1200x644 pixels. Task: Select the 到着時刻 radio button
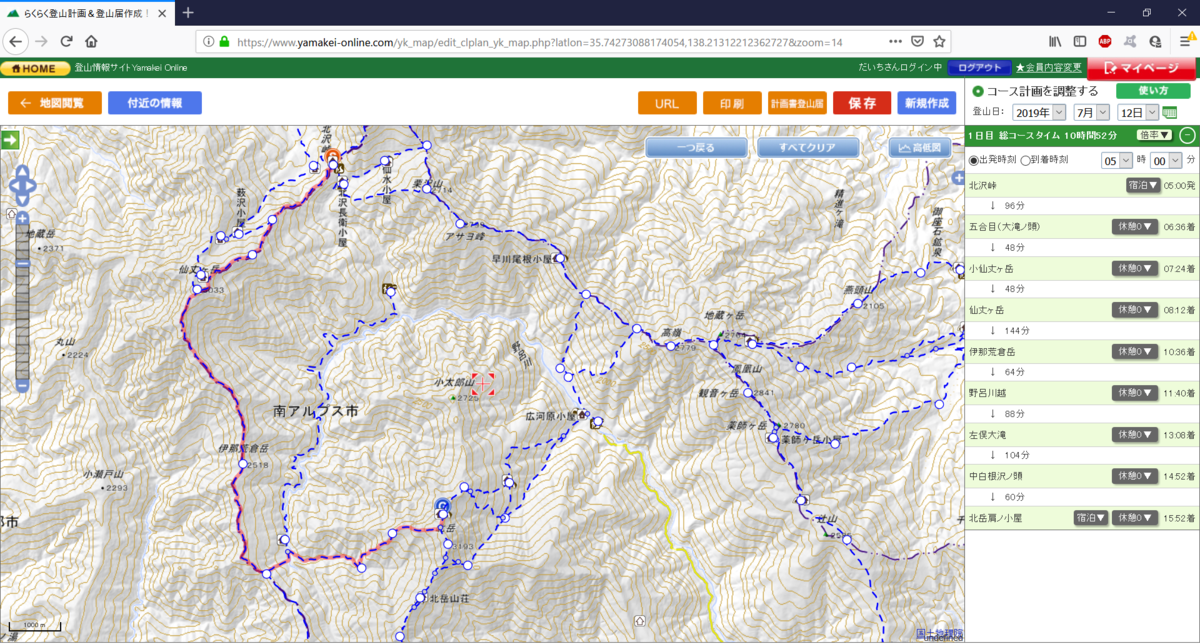(x=1024, y=160)
